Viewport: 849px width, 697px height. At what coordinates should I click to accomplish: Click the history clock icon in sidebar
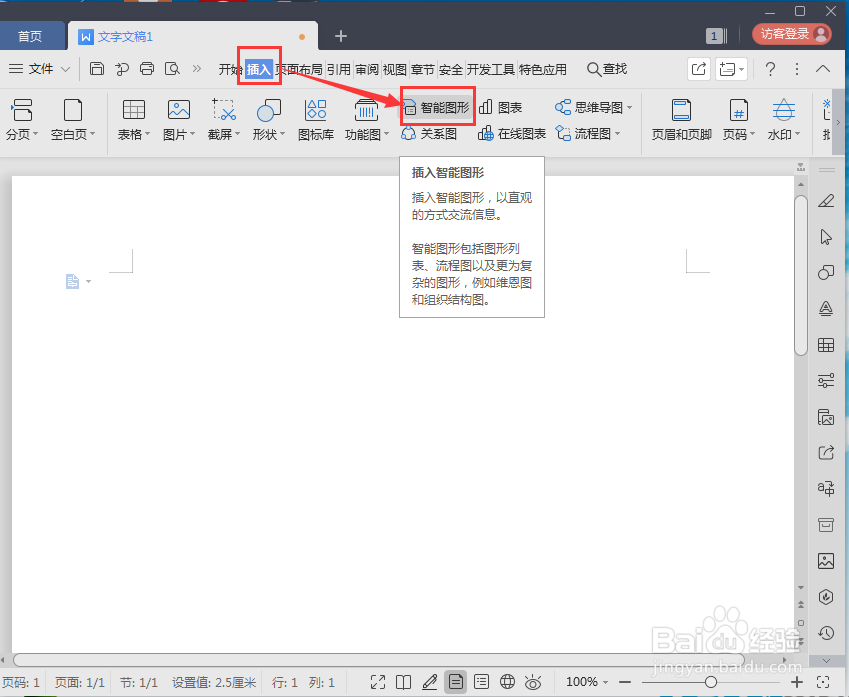pos(826,633)
